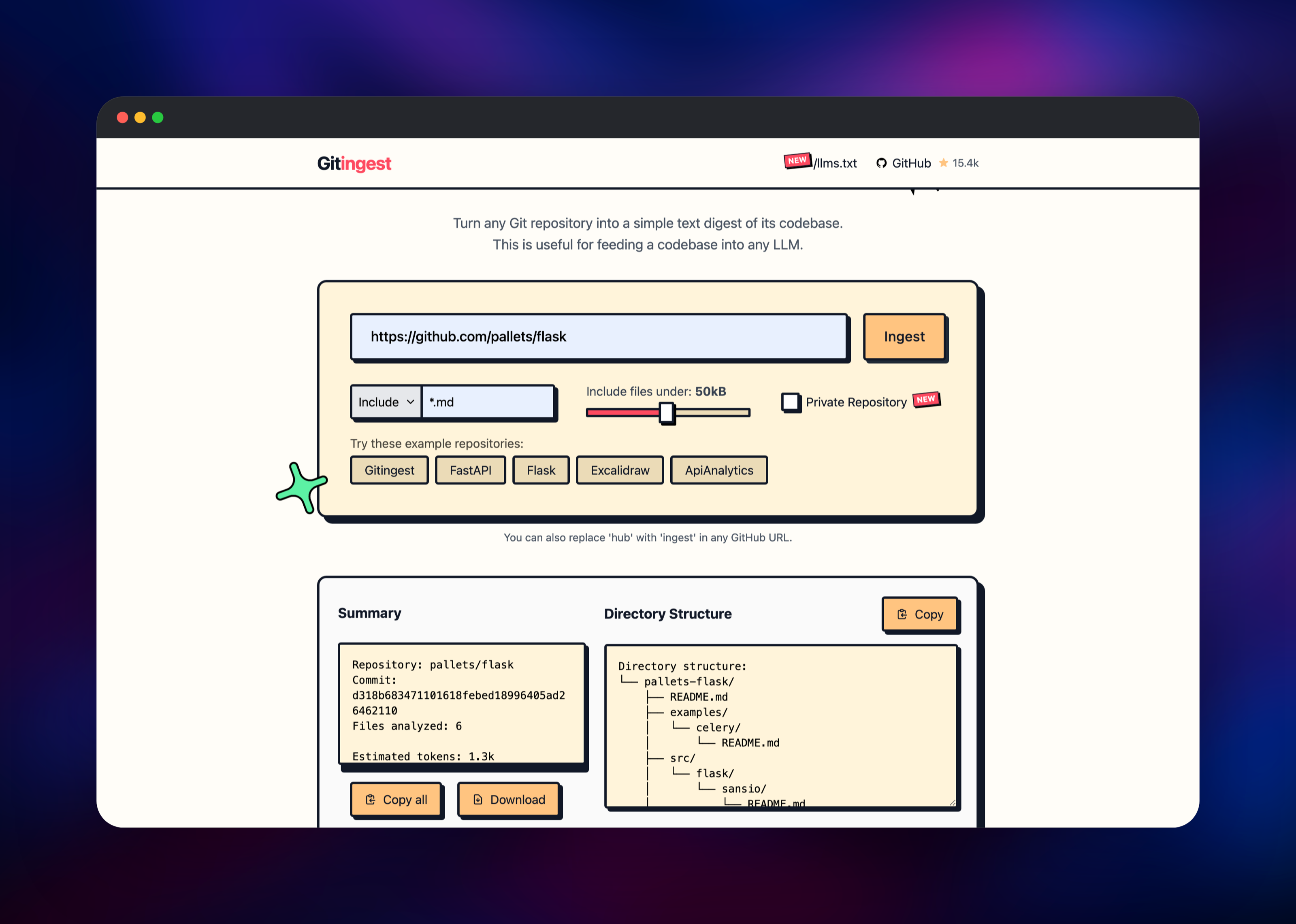Click the Copy all button's clipboard icon
The height and width of the screenshot is (924, 1296).
[371, 799]
